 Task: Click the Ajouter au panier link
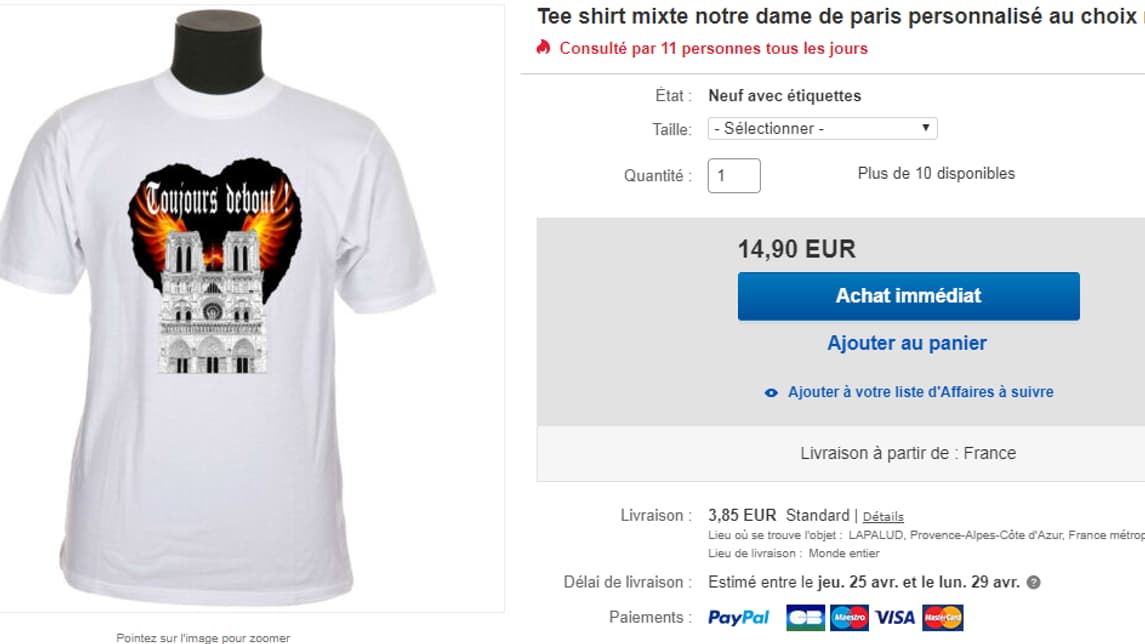(907, 343)
